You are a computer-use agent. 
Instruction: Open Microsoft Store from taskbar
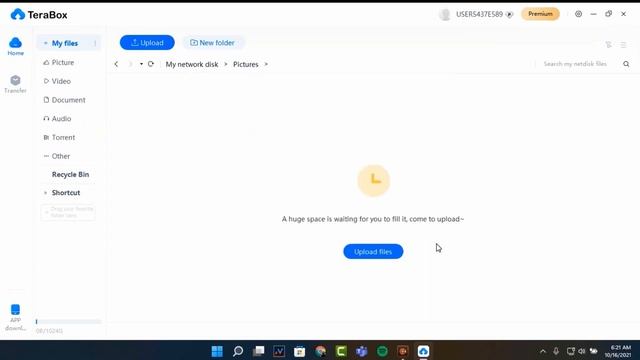point(300,351)
